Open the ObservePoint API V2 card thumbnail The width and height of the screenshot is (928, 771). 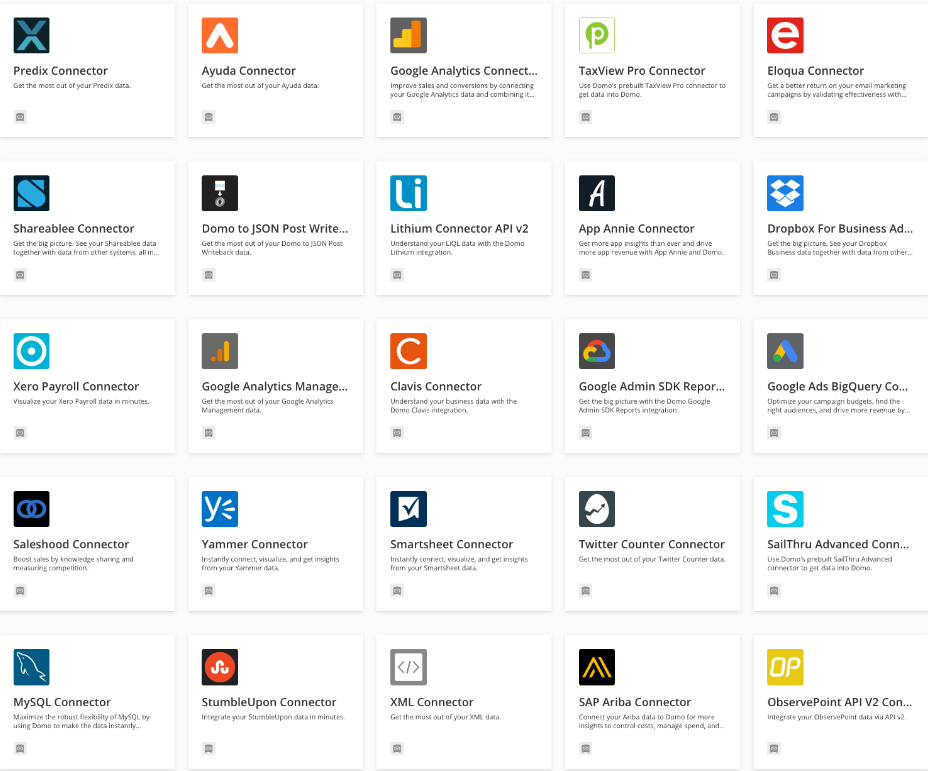point(785,667)
